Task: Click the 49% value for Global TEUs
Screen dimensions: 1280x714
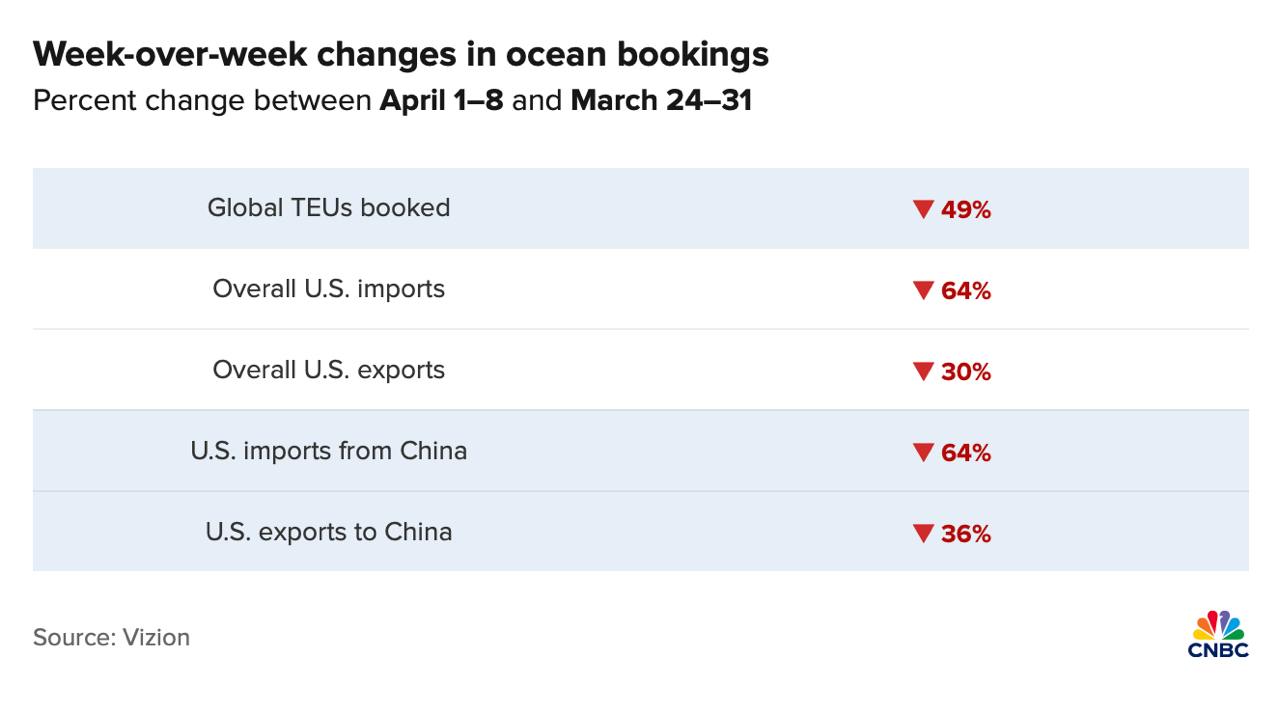Action: tap(965, 210)
